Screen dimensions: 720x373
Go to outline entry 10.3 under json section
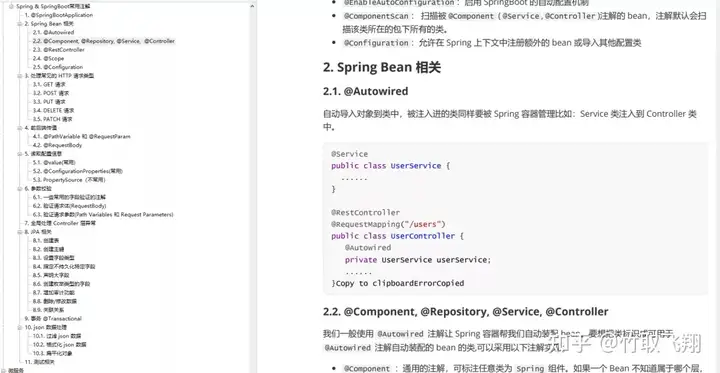pos(52,353)
